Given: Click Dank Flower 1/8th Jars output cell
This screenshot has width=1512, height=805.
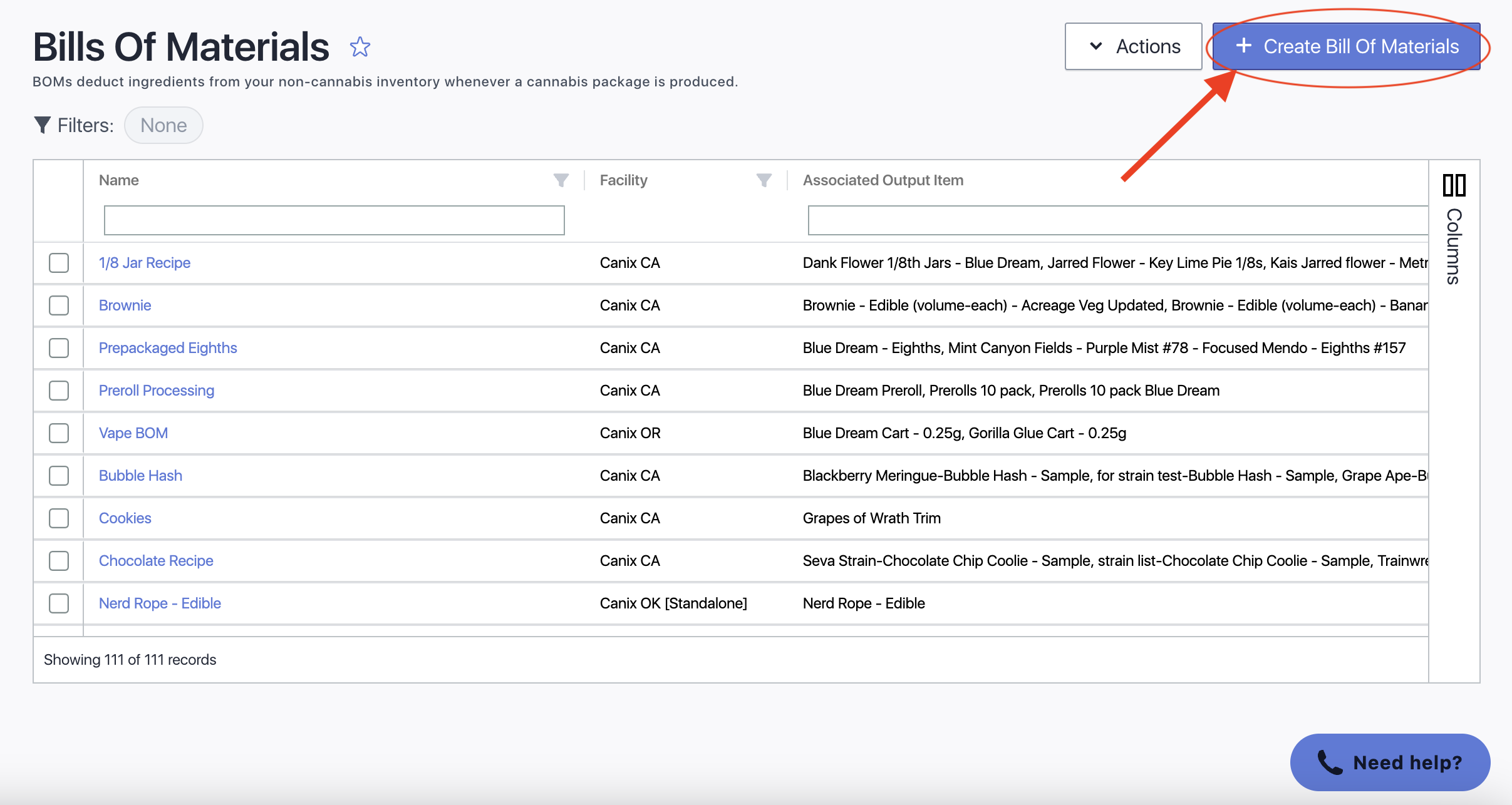Looking at the screenshot, I should click(x=1115, y=263).
